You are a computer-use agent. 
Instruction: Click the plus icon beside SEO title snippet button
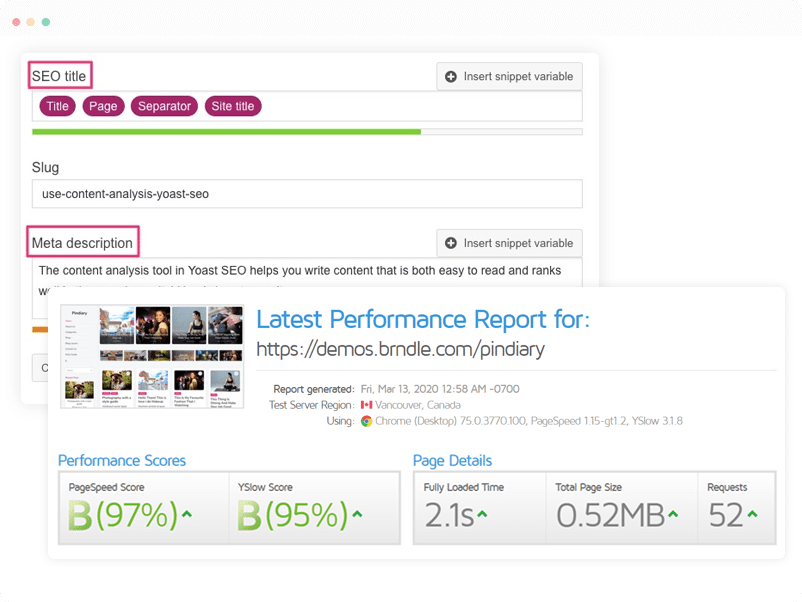[x=451, y=76]
